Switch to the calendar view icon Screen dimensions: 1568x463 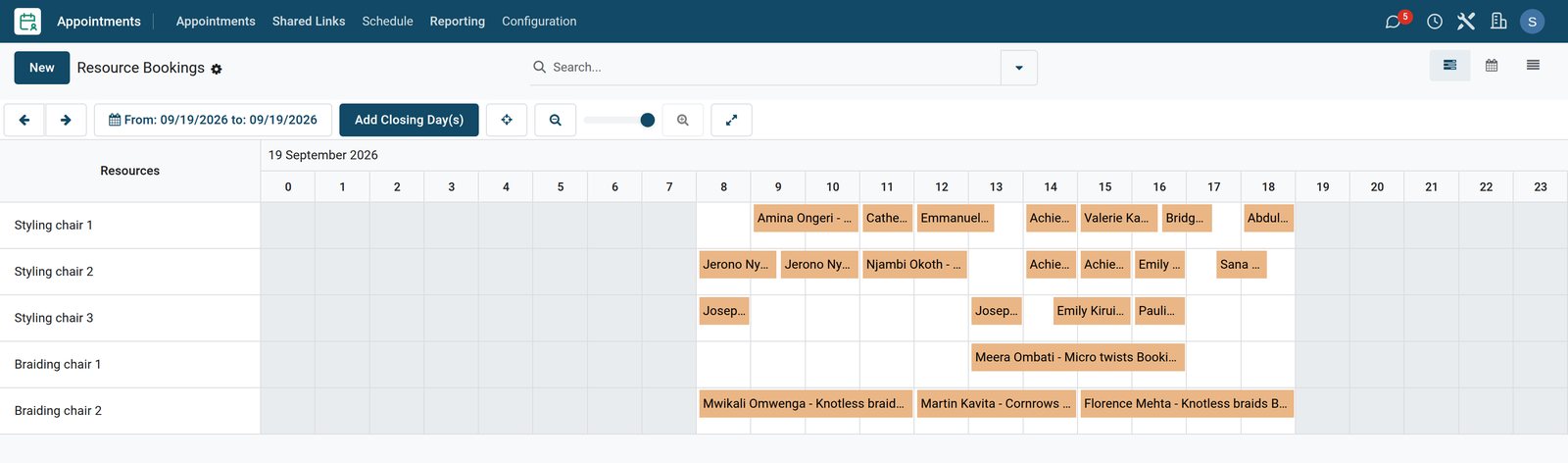tap(1492, 66)
